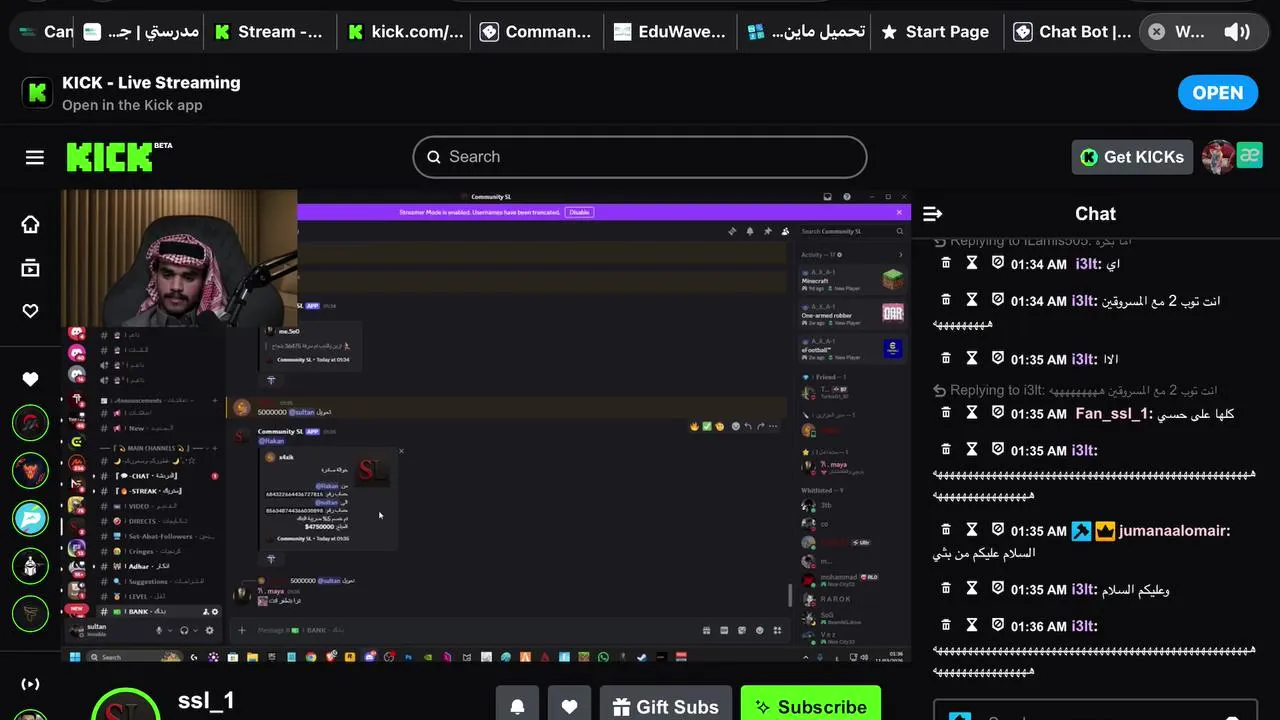Delete i3lt's 'الالا' message

coord(946,358)
